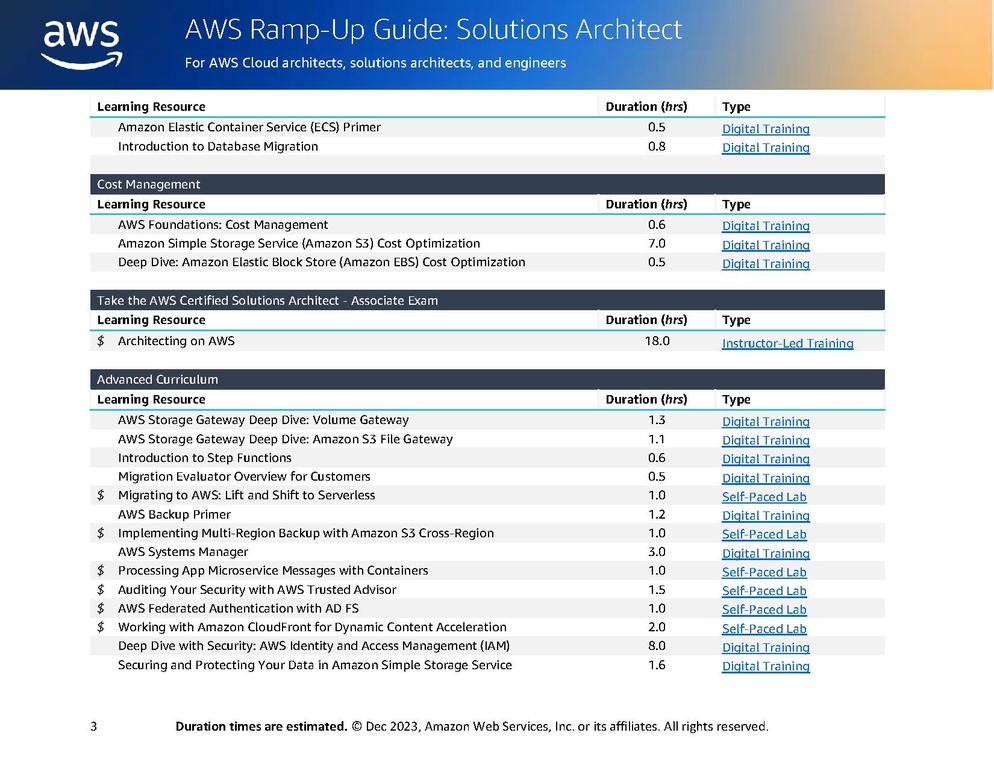Open Instructor-Led Training link for Architecting on AWS
Viewport: 994px width, 768px height.
[787, 343]
